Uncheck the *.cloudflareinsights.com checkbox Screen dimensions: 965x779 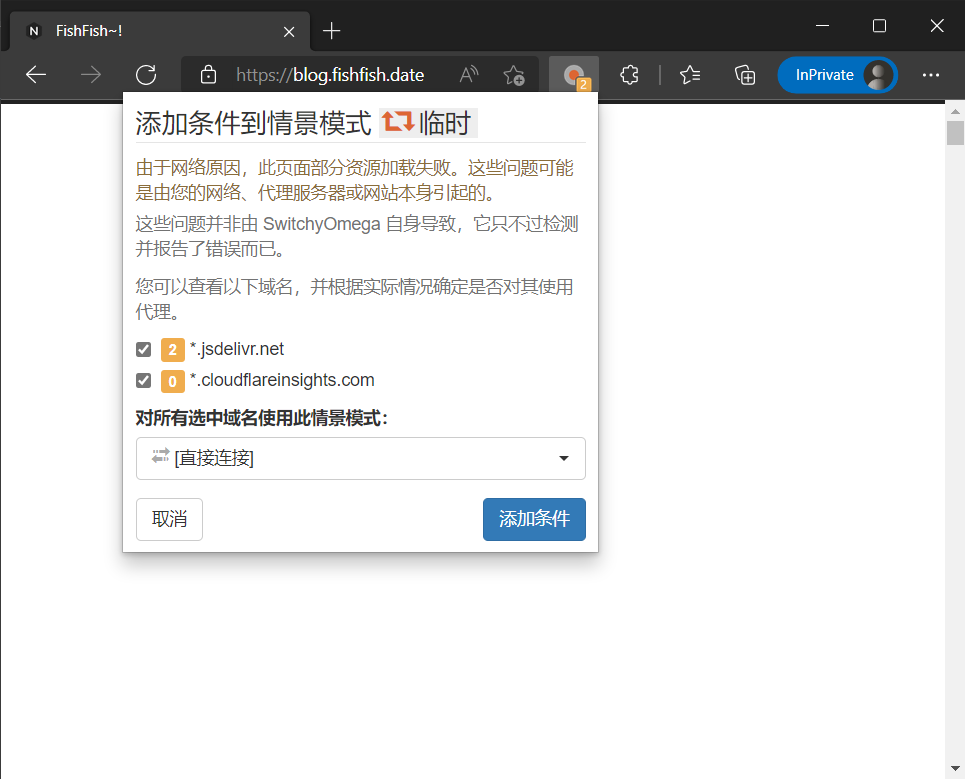point(144,381)
